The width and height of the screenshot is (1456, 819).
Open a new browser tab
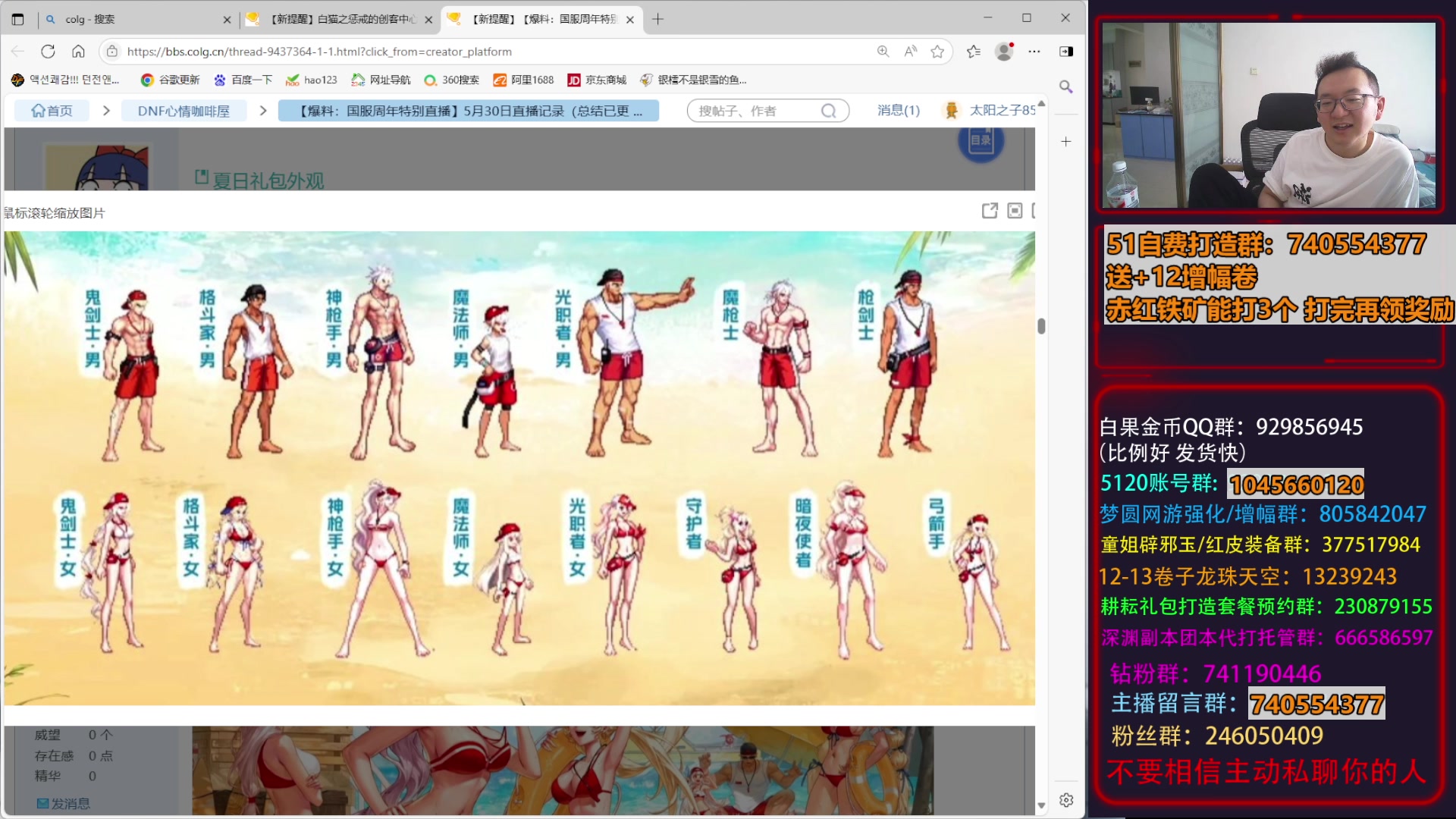tap(657, 19)
